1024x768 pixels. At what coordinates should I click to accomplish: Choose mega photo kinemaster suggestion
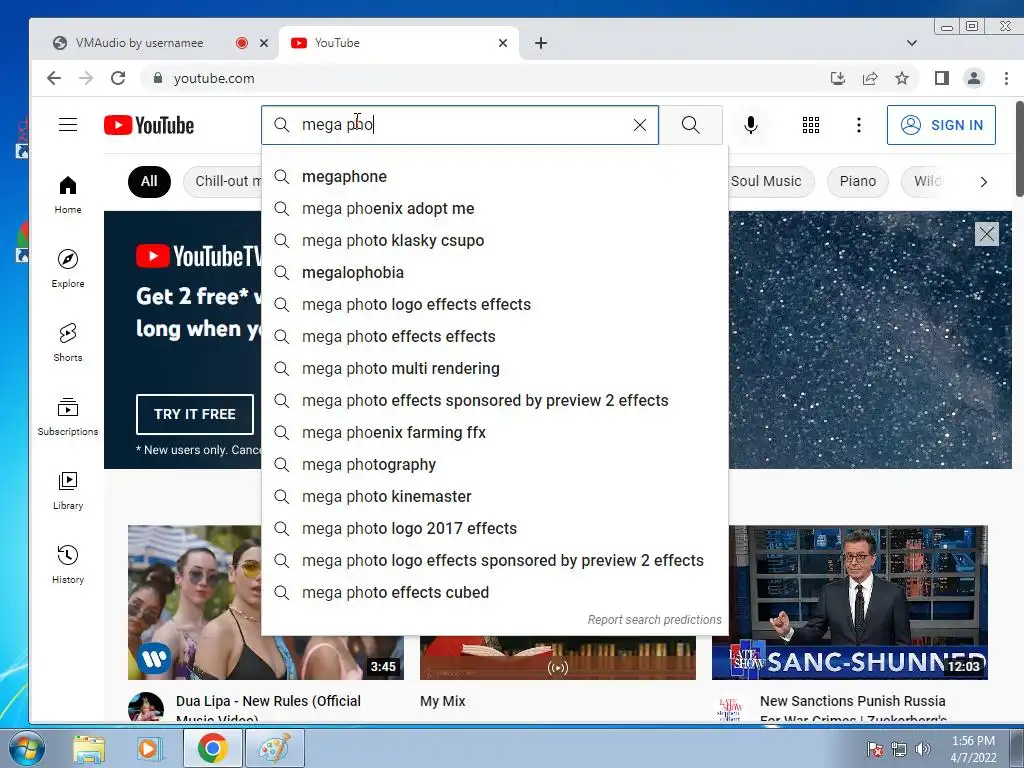494,496
